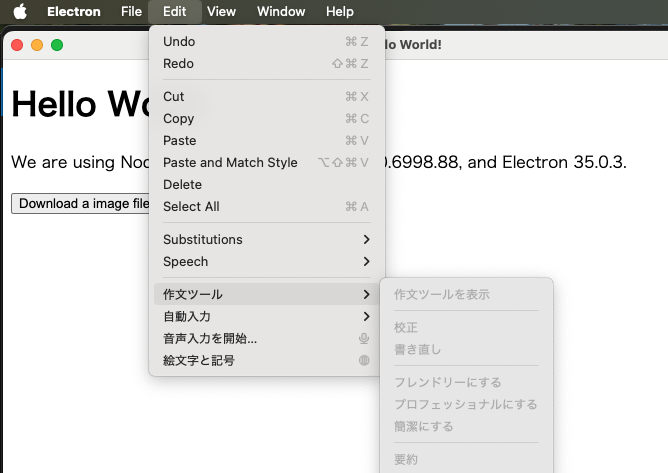Viewport: 668px width, 473px height.
Task: Click 簡潔にする in the submenu
Action: pyautogui.click(x=466, y=427)
